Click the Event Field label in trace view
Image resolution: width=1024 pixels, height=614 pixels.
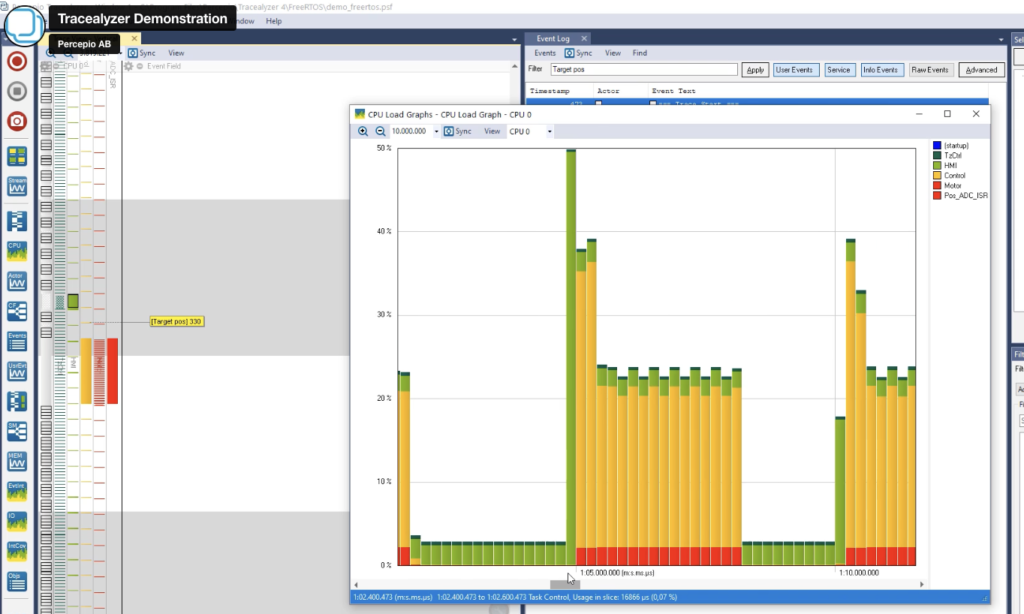click(164, 66)
